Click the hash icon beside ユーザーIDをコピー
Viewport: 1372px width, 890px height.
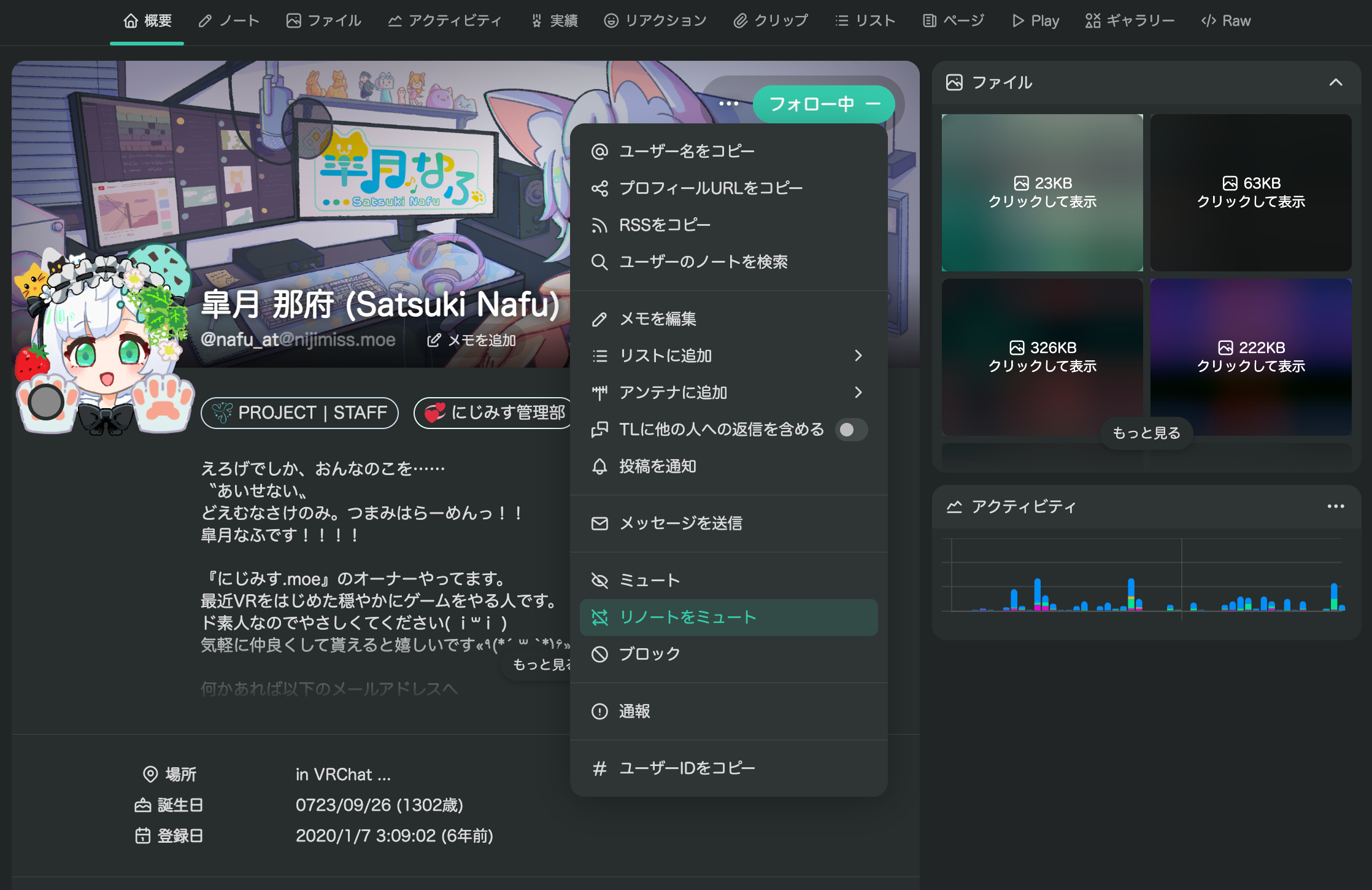tap(599, 768)
